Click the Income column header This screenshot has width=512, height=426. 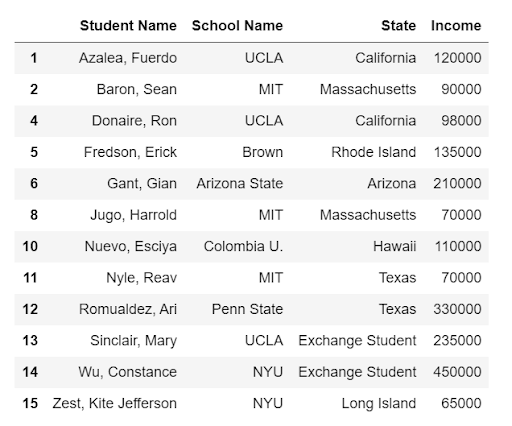coord(456,26)
